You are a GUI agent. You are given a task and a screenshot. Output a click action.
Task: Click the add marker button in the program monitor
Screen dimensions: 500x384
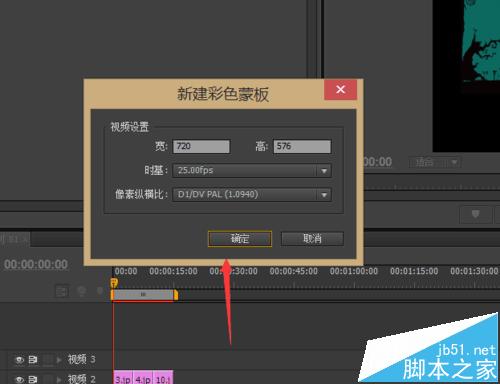[x=476, y=215]
